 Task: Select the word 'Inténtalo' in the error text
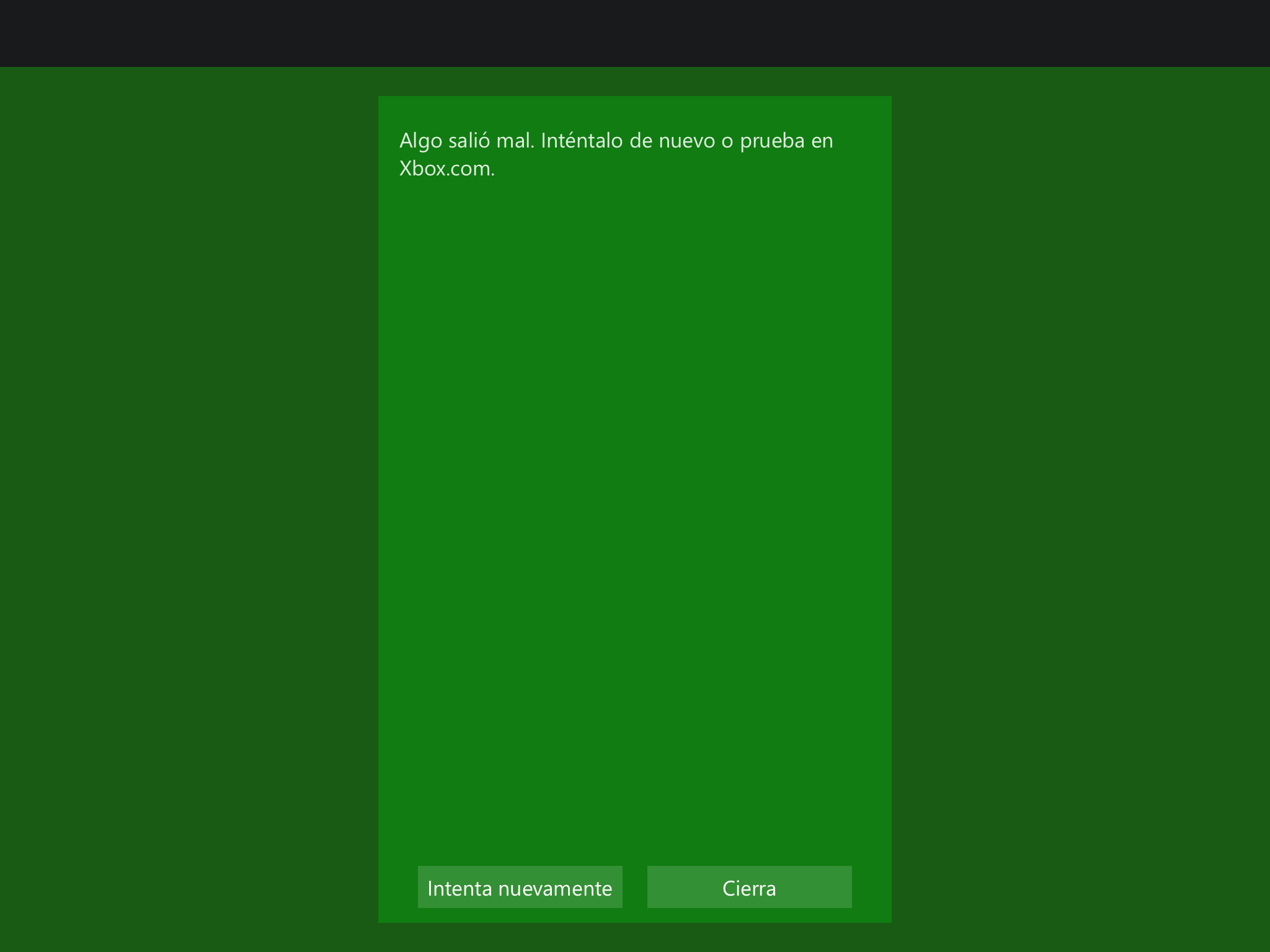[x=581, y=141]
